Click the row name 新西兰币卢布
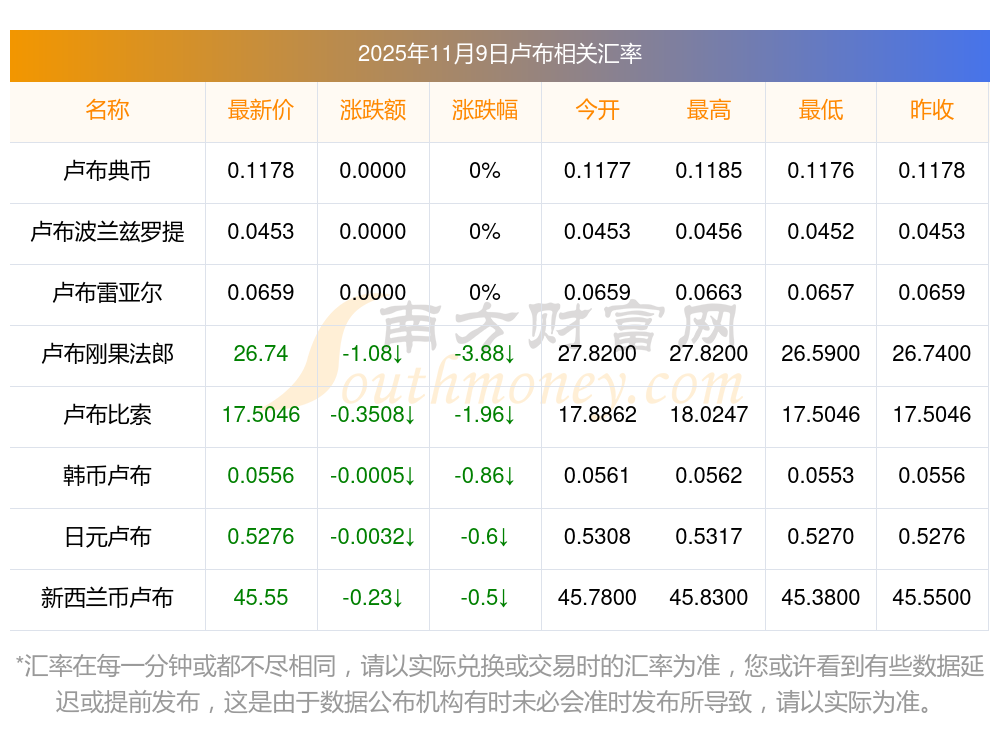The height and width of the screenshot is (733, 1000). point(107,598)
